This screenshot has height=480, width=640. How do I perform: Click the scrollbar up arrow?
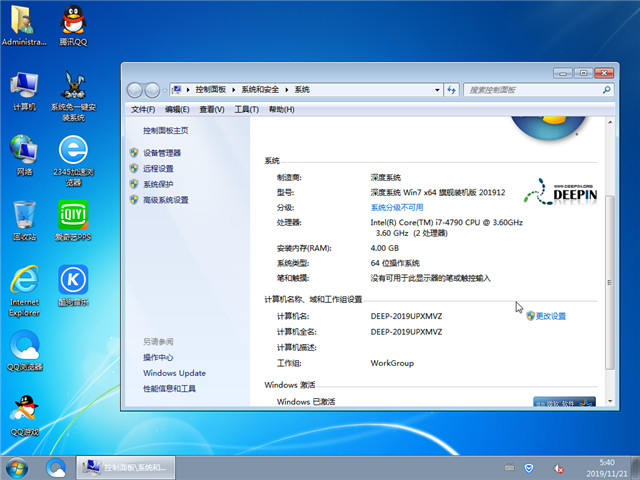click(x=610, y=122)
